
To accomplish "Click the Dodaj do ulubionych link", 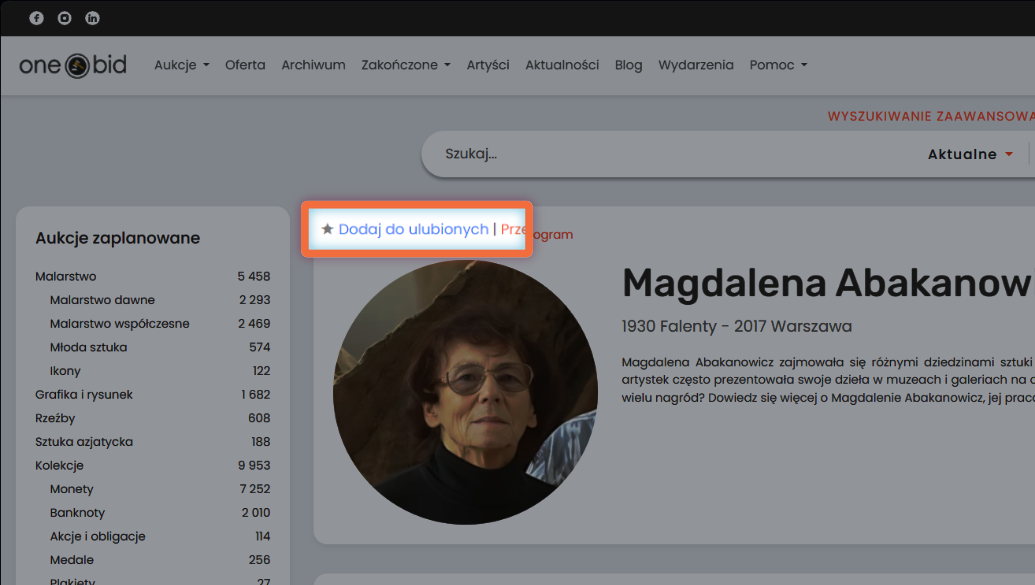I will click(413, 229).
